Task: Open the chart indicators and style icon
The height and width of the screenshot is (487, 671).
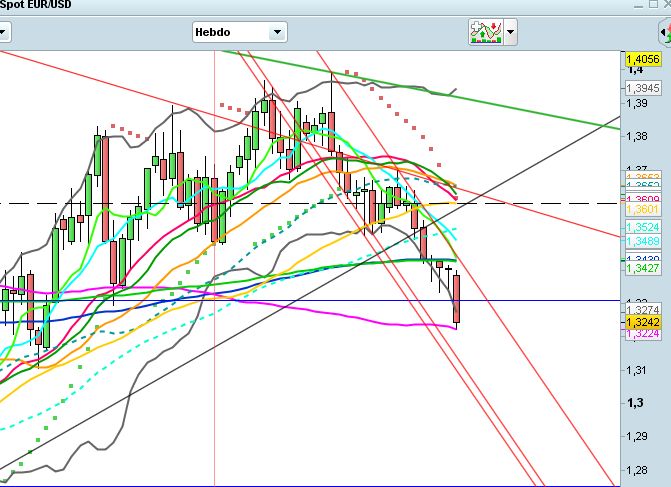Action: [486, 32]
